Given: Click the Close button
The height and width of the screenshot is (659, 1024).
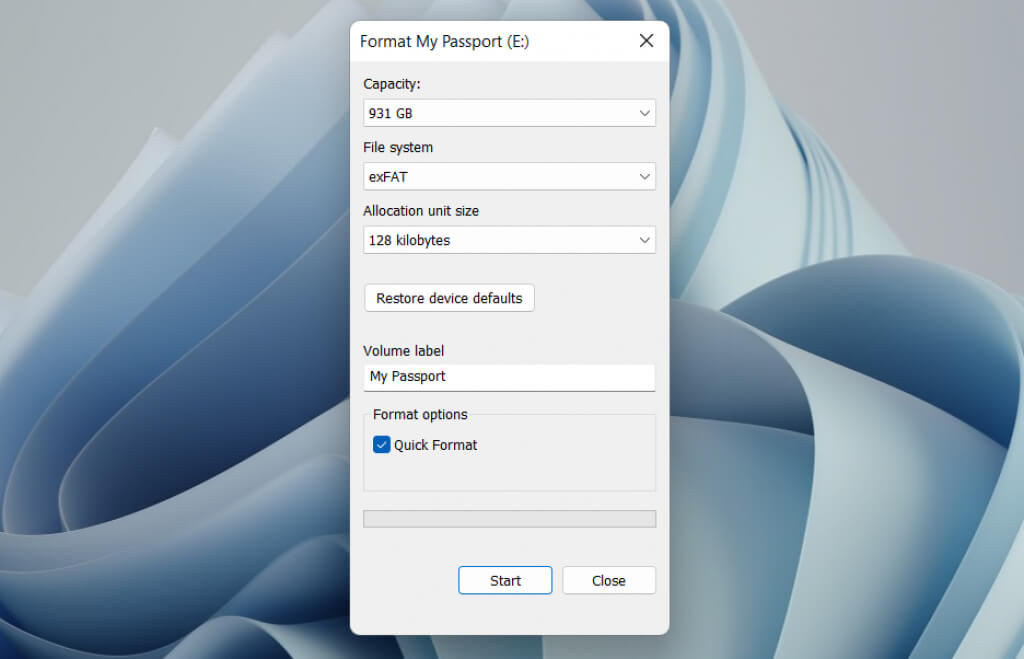Looking at the screenshot, I should click(x=609, y=580).
